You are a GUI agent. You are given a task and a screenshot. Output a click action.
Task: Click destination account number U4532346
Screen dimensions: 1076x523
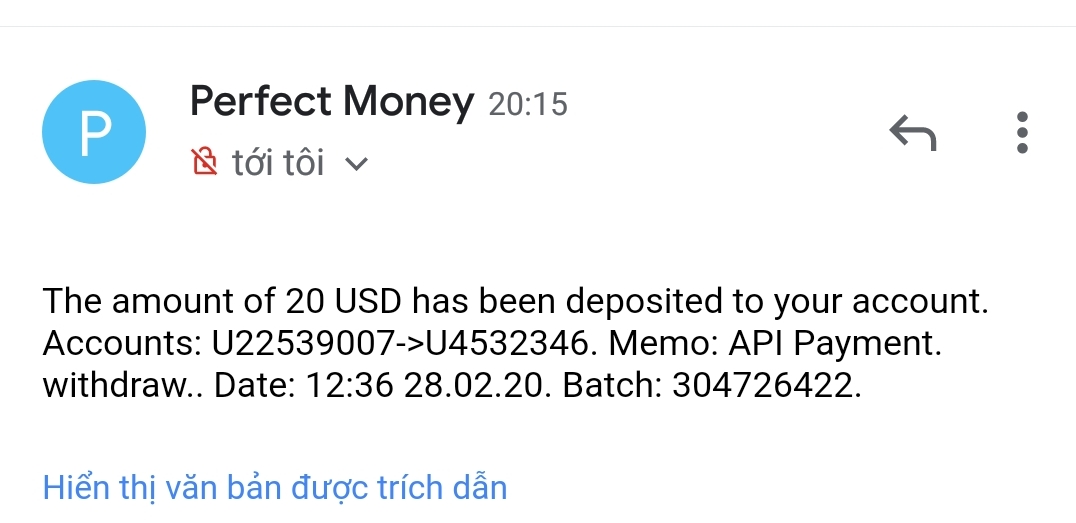(506, 343)
